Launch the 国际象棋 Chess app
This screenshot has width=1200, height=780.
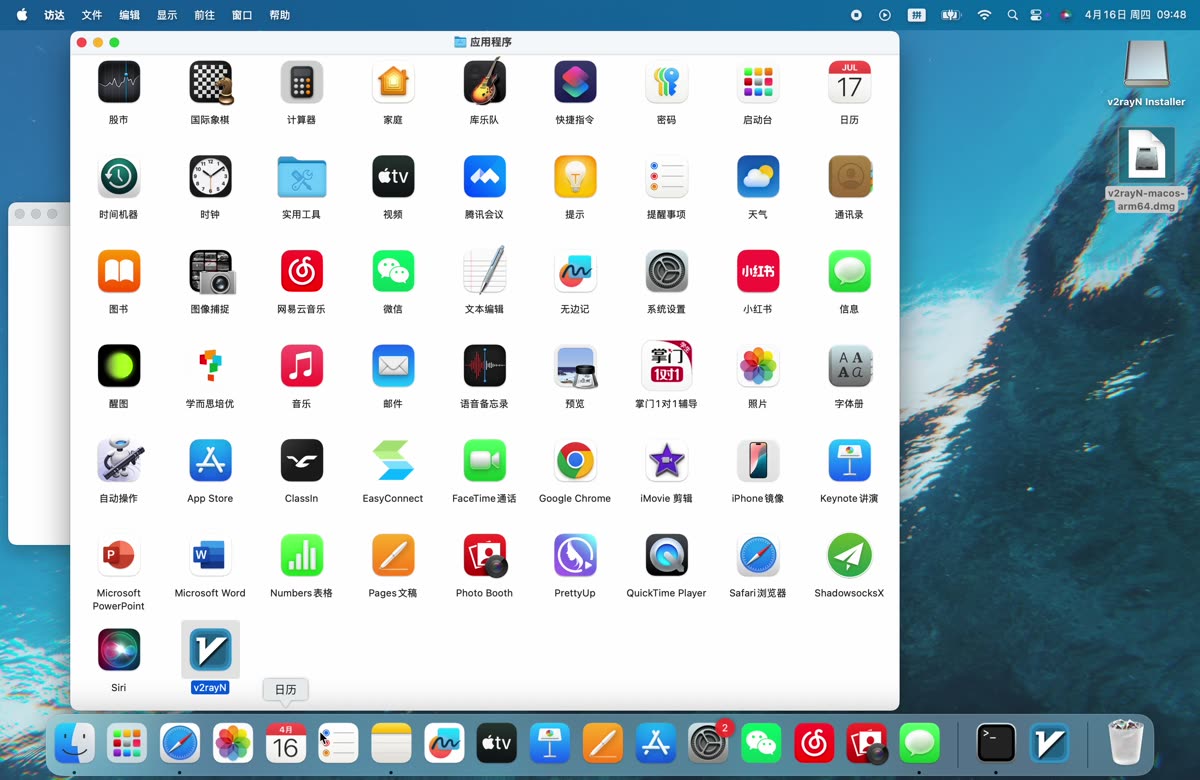pyautogui.click(x=210, y=82)
